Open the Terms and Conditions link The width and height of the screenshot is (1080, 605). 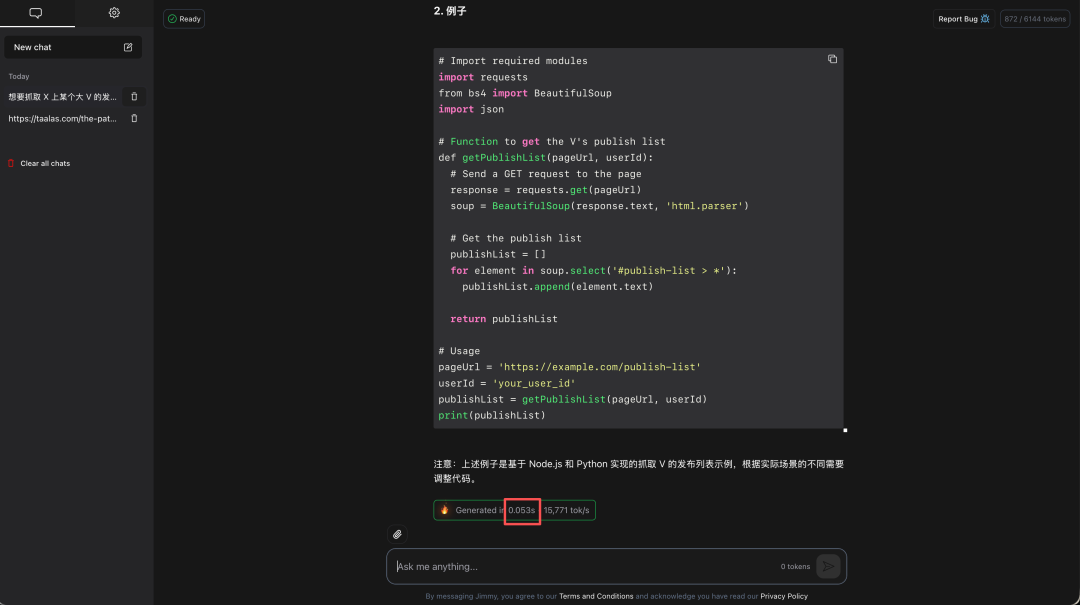pyautogui.click(x=596, y=596)
